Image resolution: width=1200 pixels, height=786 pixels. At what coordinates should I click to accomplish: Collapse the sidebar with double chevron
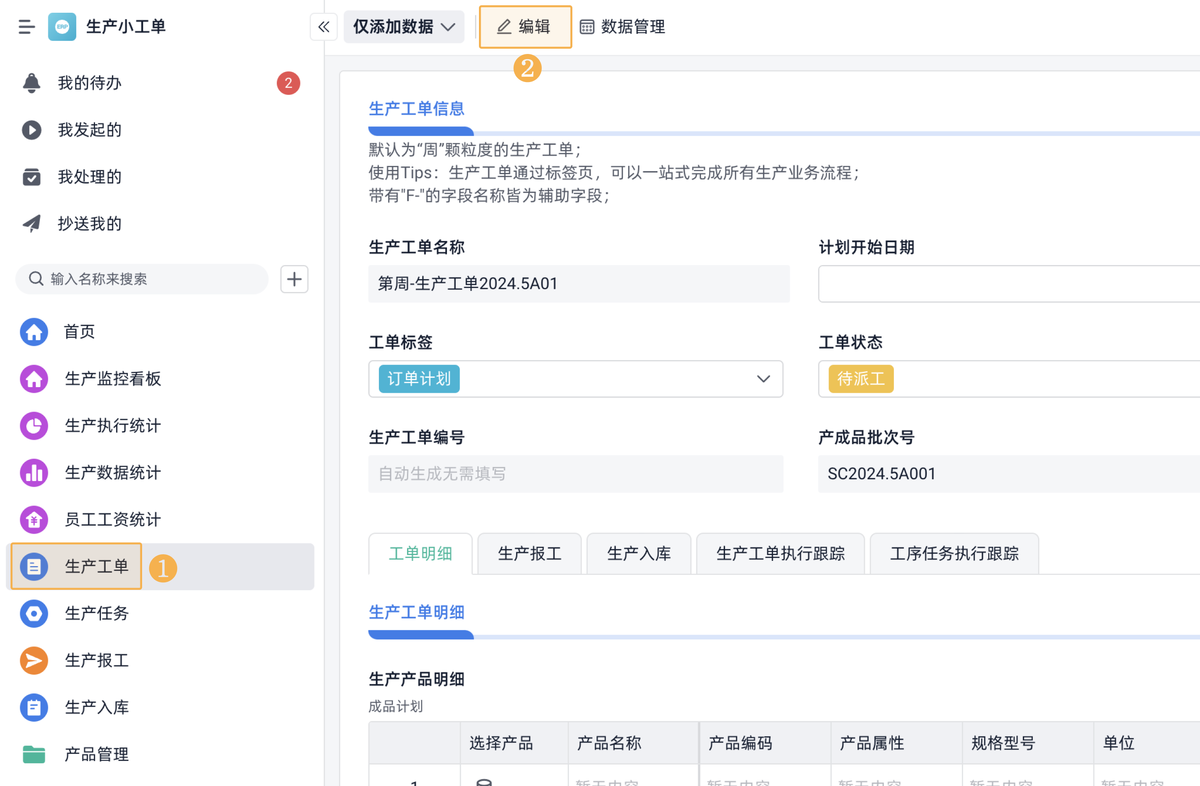(323, 27)
